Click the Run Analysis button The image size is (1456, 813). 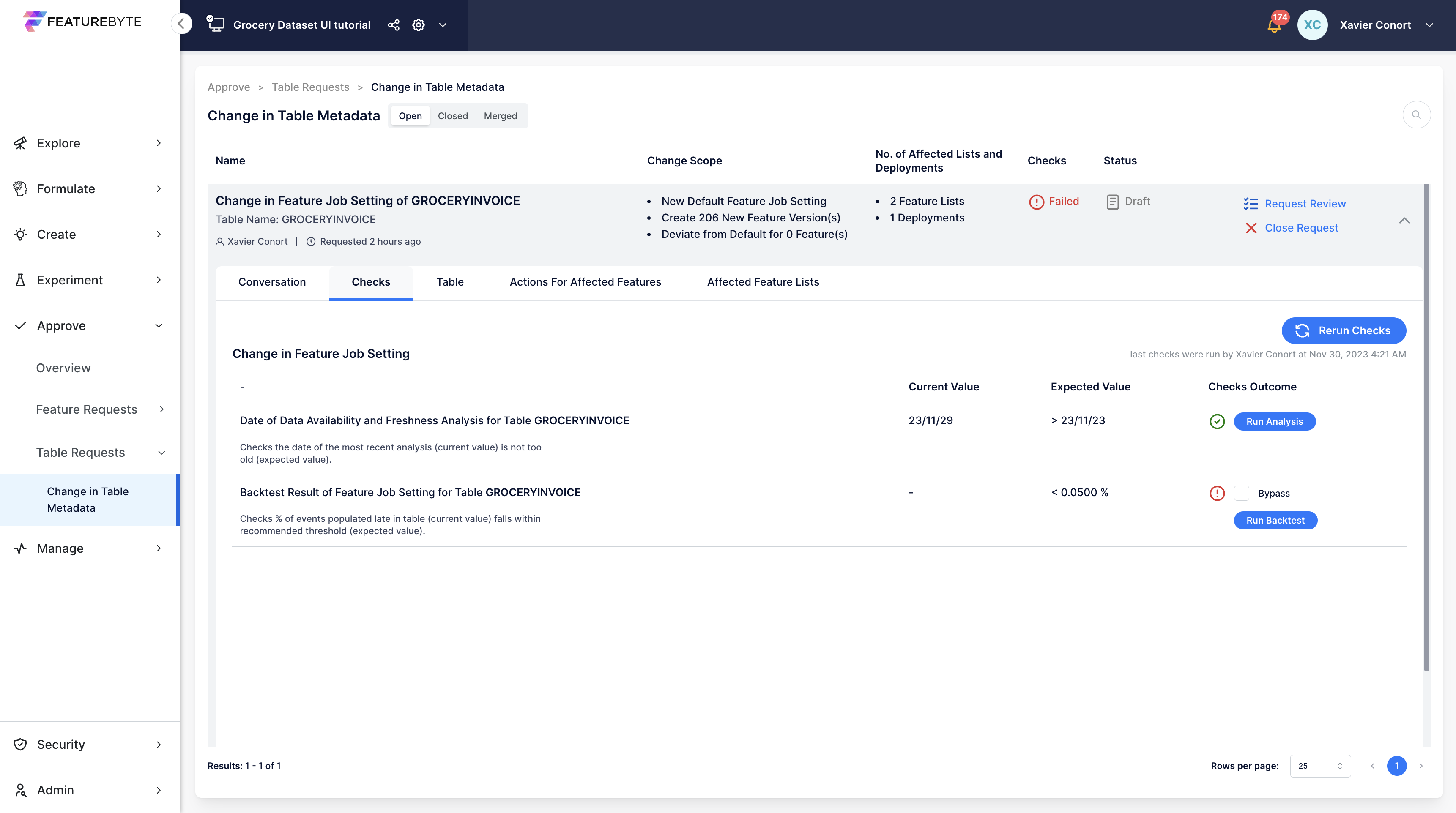click(1275, 421)
